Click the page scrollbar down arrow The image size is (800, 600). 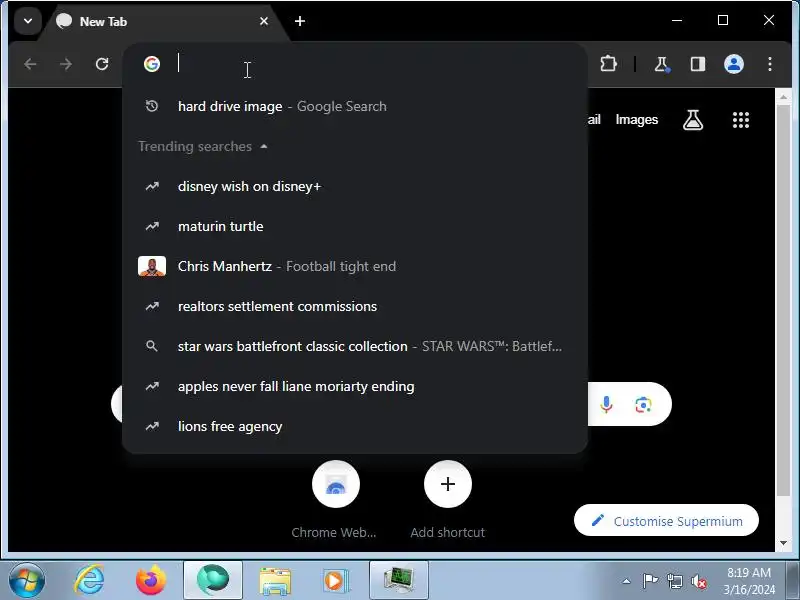[x=783, y=543]
